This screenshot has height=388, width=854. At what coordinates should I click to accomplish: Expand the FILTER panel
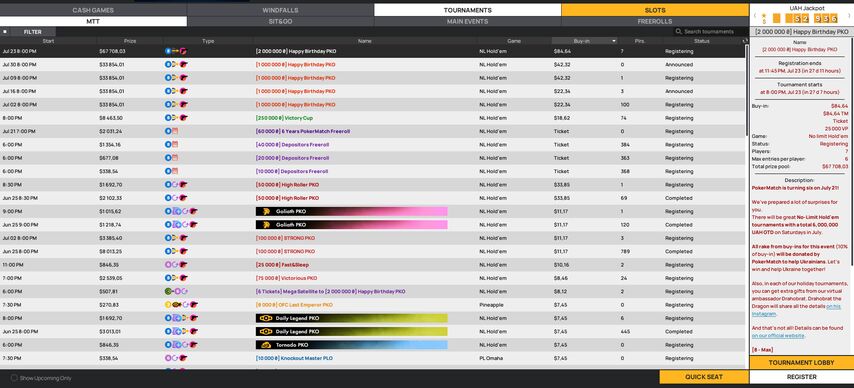33,32
